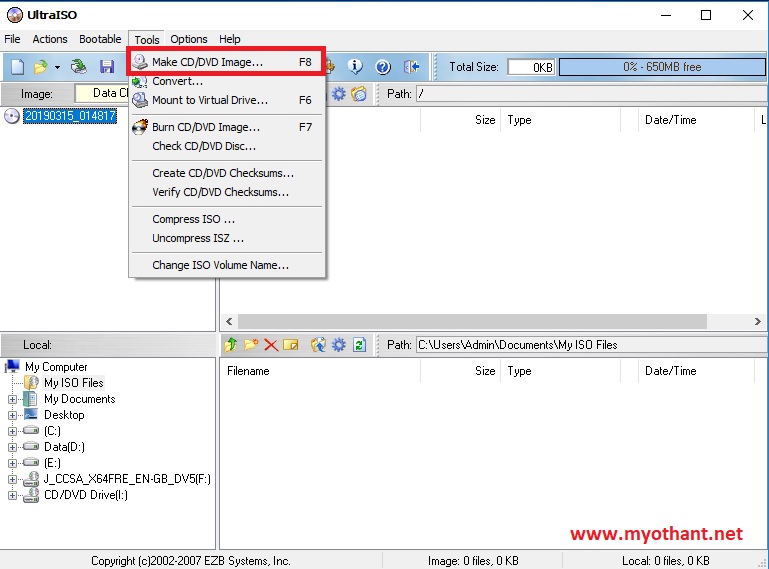Select Compress ISO ... menu entry

pyautogui.click(x=226, y=219)
